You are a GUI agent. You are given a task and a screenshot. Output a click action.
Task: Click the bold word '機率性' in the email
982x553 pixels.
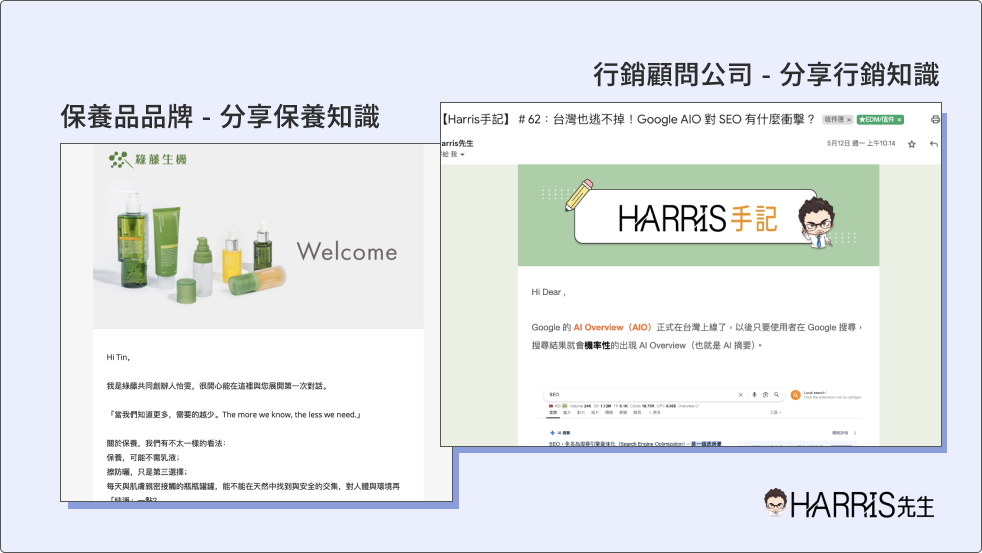(597, 345)
